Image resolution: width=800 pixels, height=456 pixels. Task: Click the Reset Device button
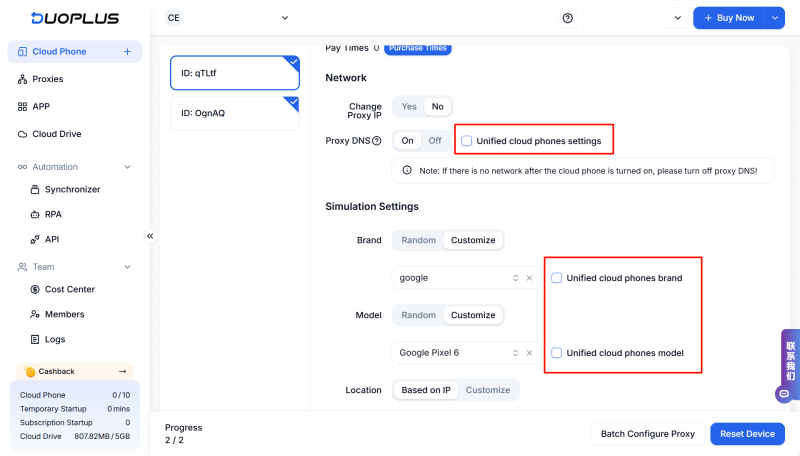coord(747,434)
